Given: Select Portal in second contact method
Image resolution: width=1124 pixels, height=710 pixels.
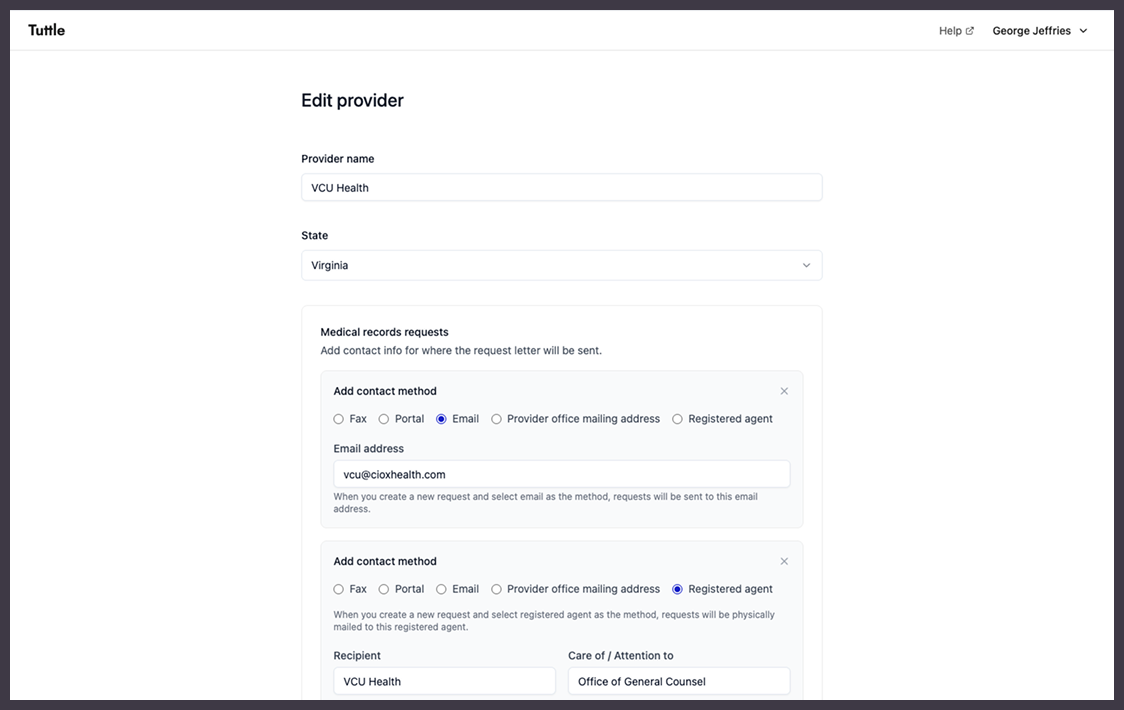Looking at the screenshot, I should (x=384, y=590).
